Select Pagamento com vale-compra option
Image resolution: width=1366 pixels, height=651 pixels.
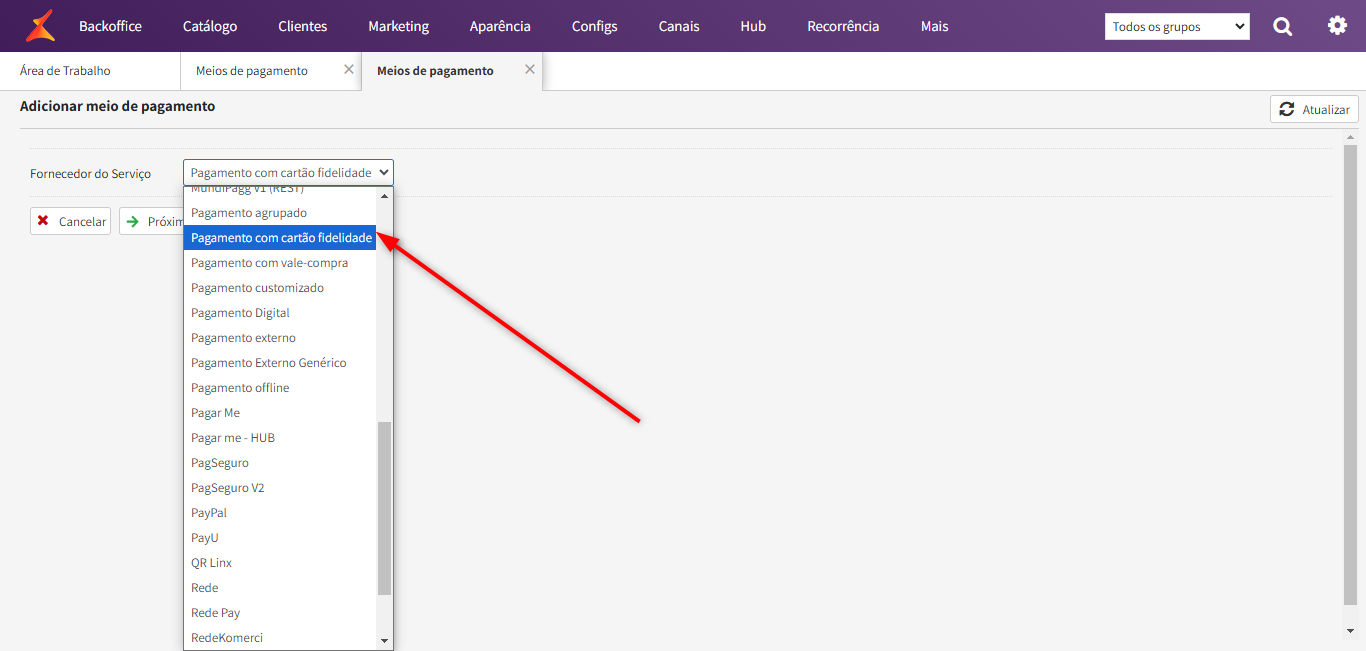(280, 263)
